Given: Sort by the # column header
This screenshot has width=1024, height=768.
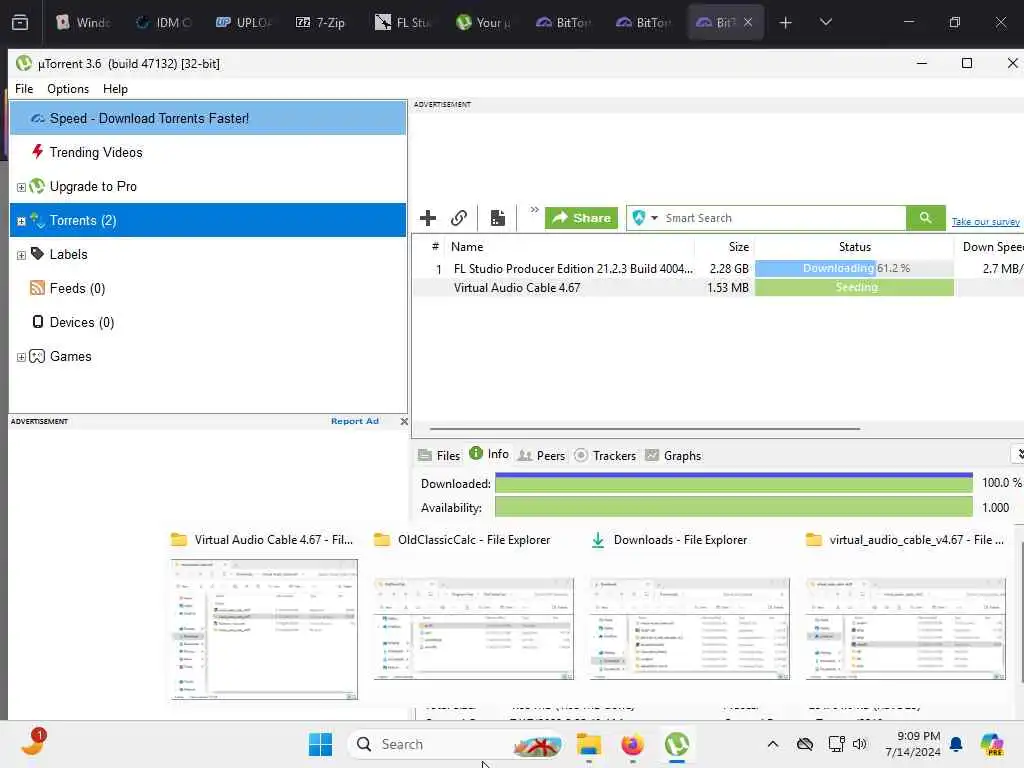Looking at the screenshot, I should 435,247.
